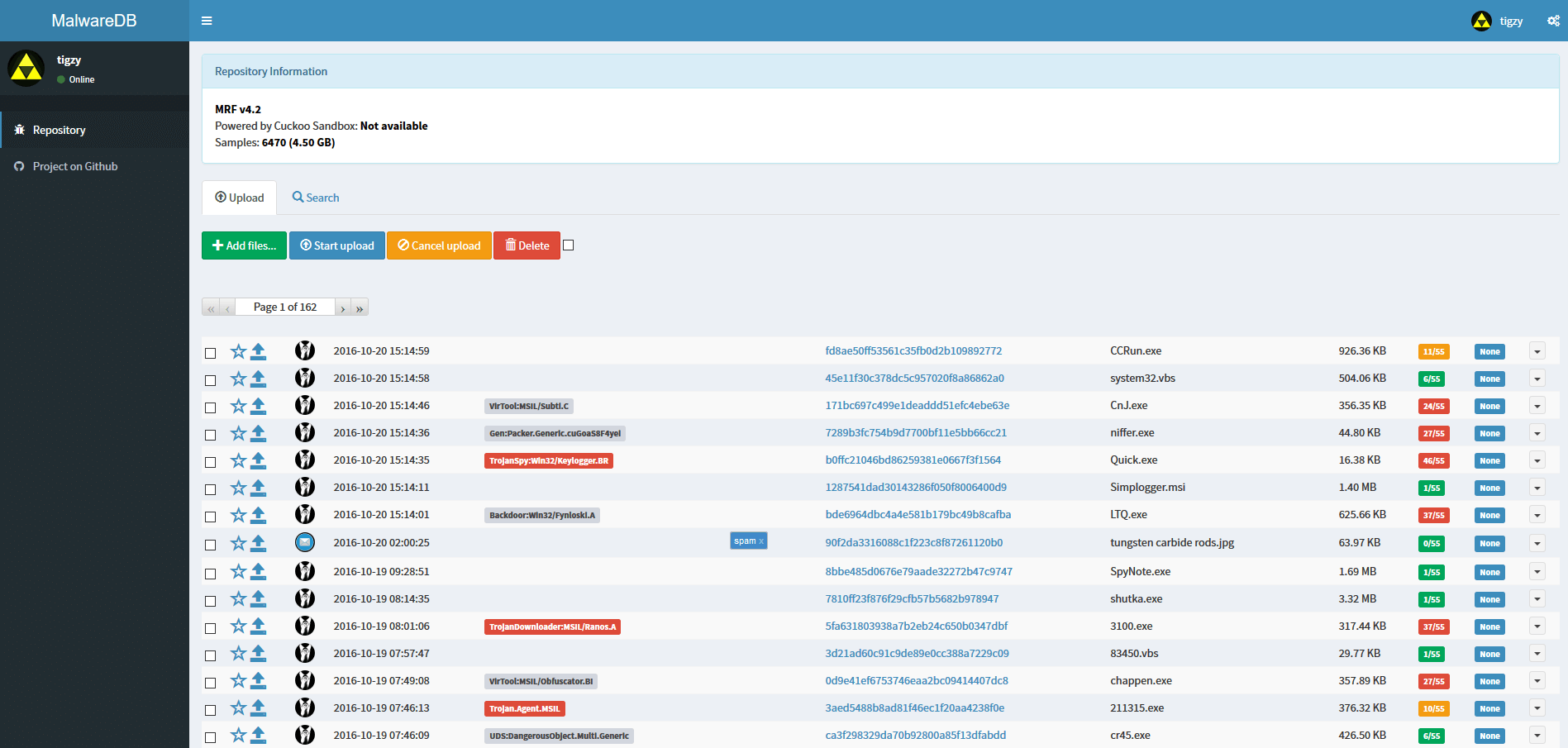Click upload icon for SpyNote.exe row
This screenshot has width=1568, height=748.
tap(259, 572)
